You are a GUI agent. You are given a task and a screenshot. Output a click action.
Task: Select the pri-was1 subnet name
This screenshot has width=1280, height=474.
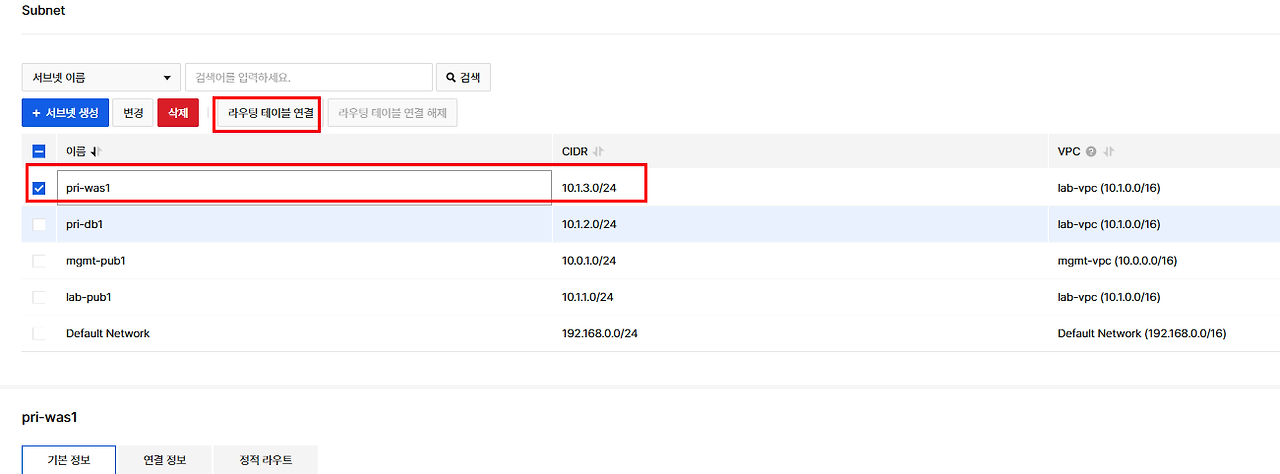tap(86, 188)
